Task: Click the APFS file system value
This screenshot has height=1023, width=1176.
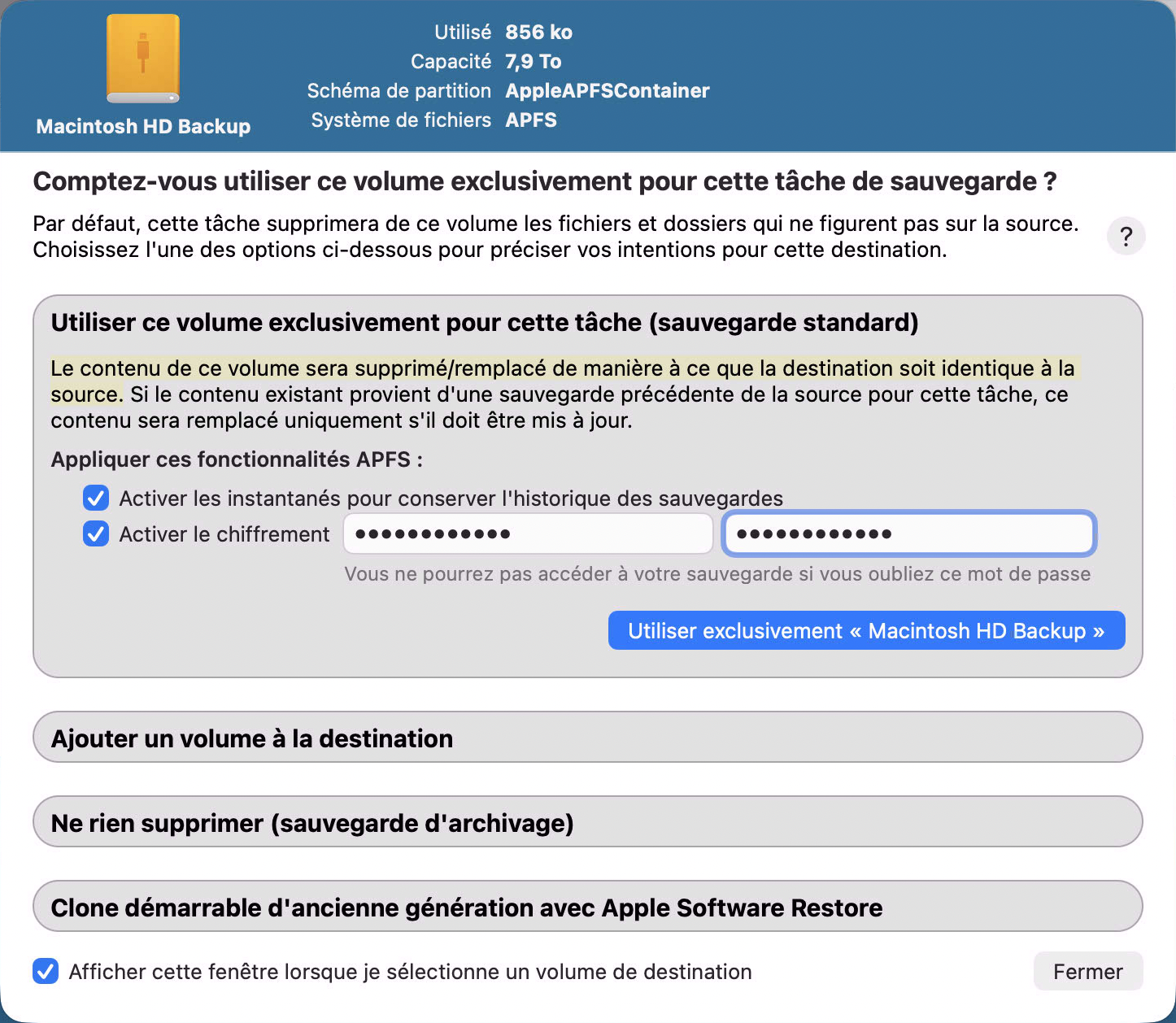Action: click(x=530, y=120)
